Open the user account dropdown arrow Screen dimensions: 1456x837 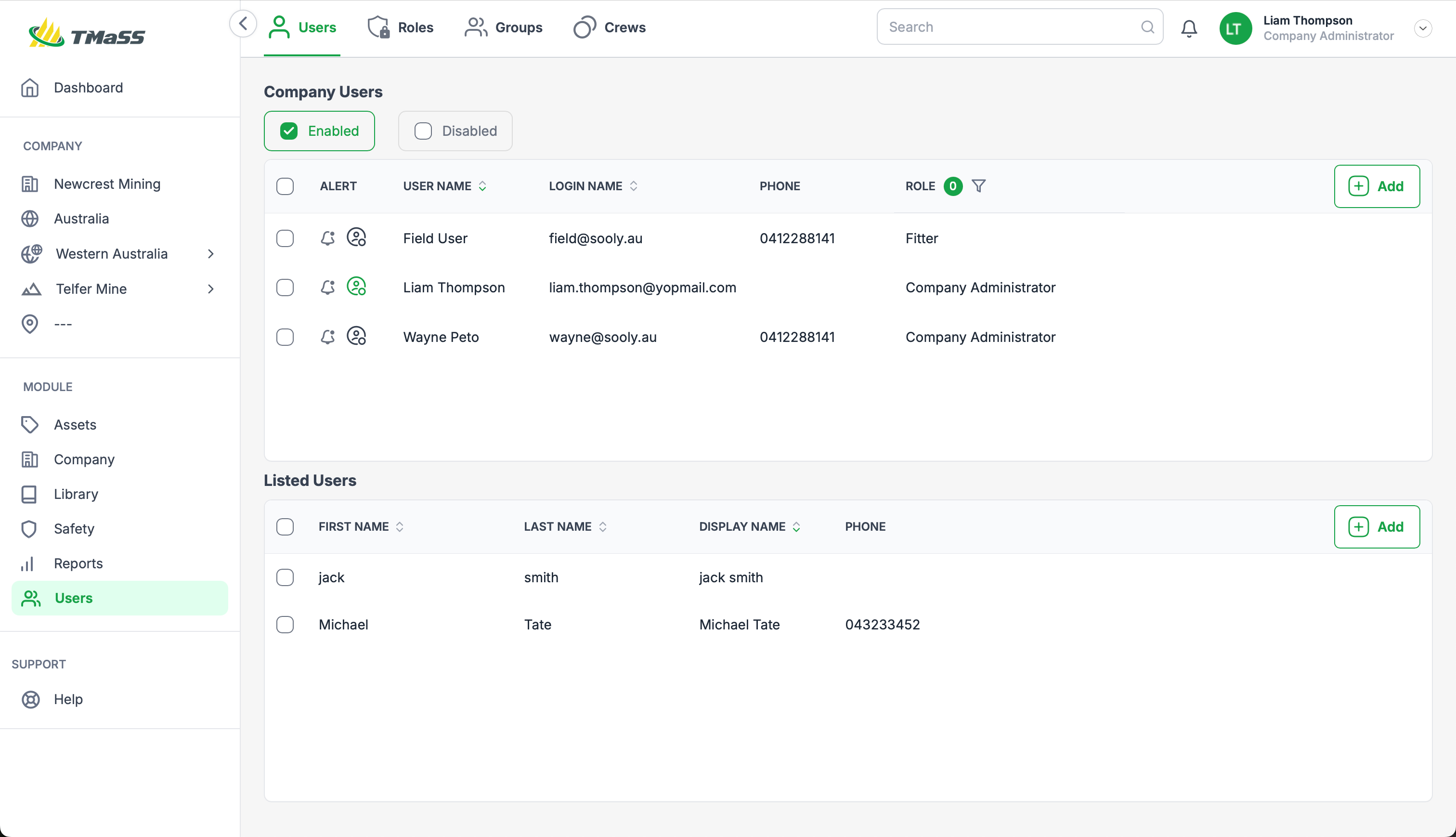pyautogui.click(x=1423, y=28)
